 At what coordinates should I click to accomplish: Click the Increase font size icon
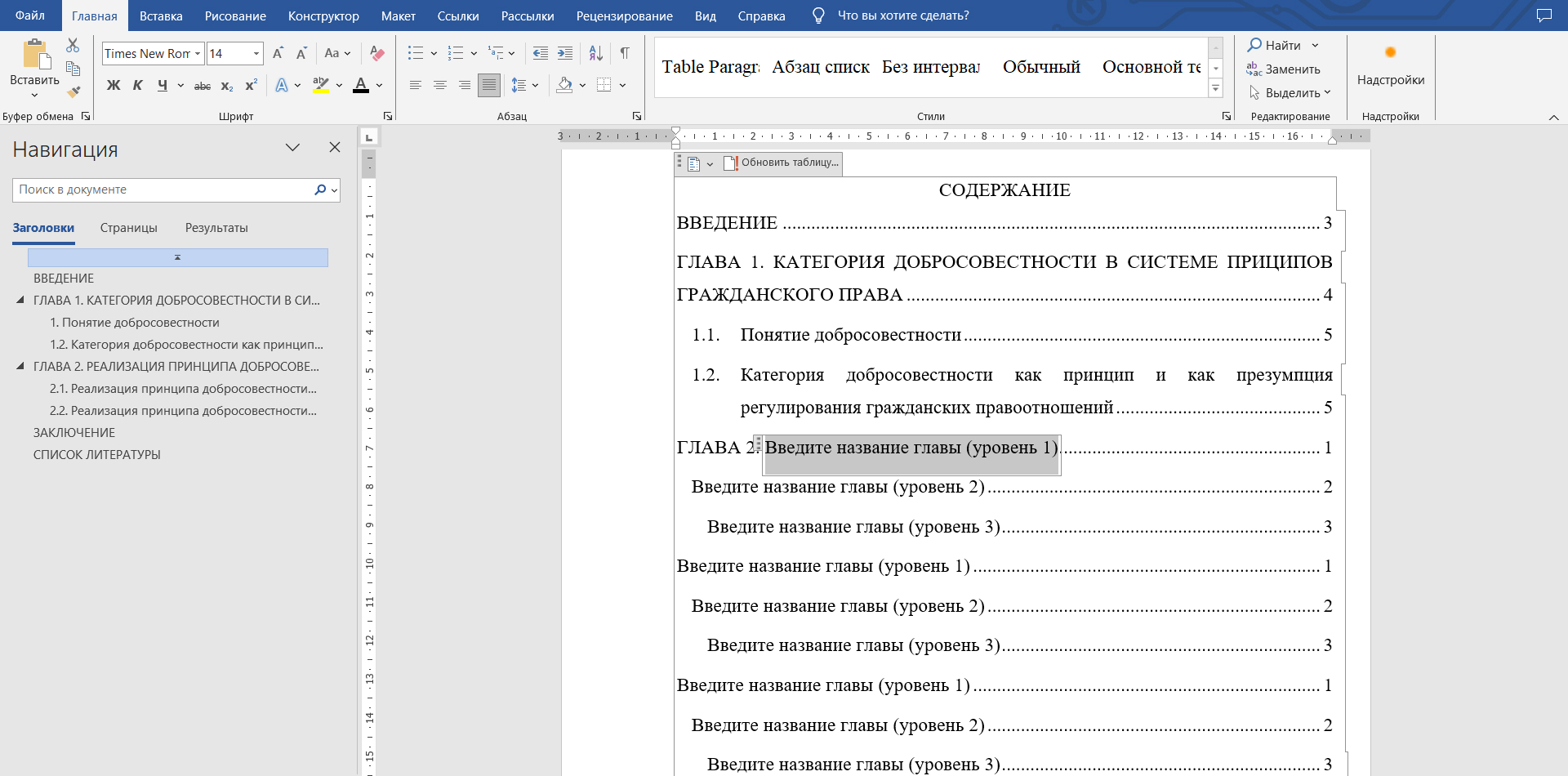point(278,53)
